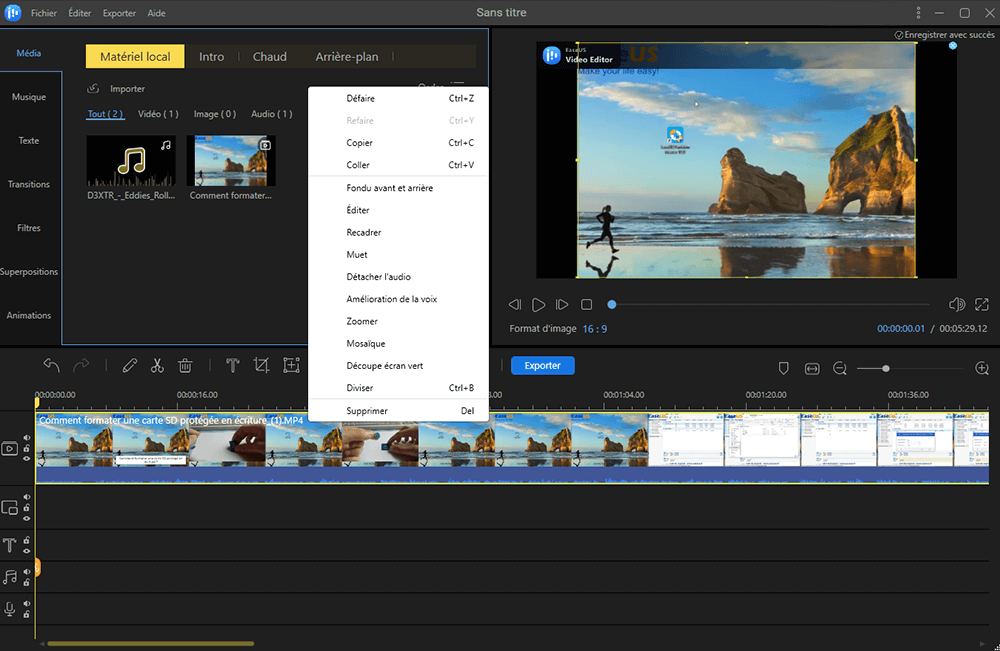Switch to the Chaud tab
Viewport: 1000px width, 651px height.
270,57
